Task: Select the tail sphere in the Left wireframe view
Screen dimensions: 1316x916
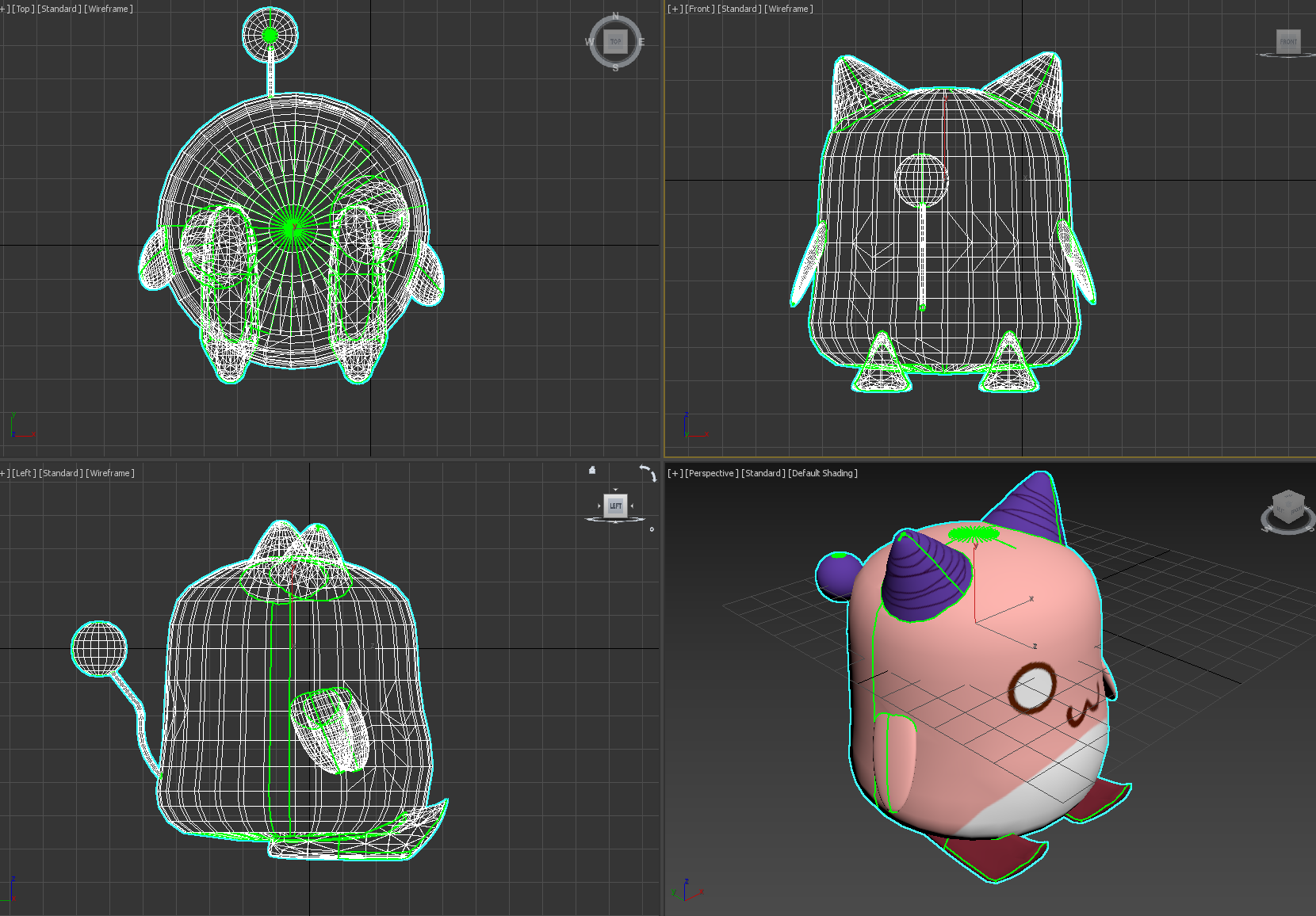Action: [x=99, y=649]
